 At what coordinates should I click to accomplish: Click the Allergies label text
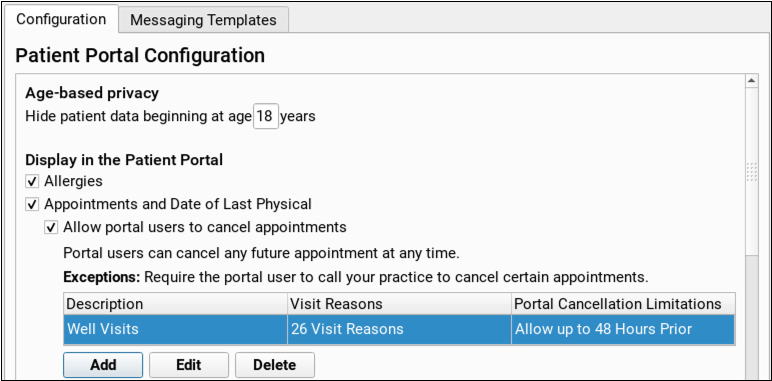(73, 181)
